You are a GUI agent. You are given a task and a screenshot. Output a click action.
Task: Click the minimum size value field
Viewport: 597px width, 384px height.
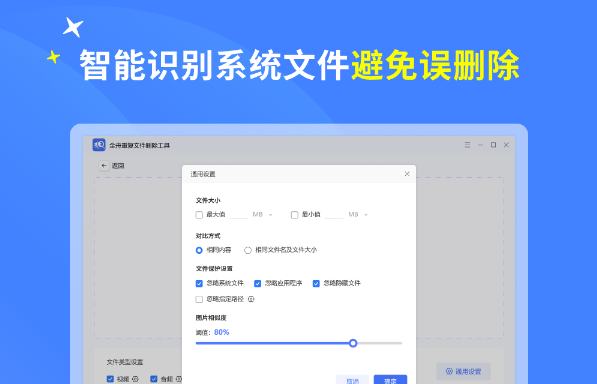click(x=334, y=215)
